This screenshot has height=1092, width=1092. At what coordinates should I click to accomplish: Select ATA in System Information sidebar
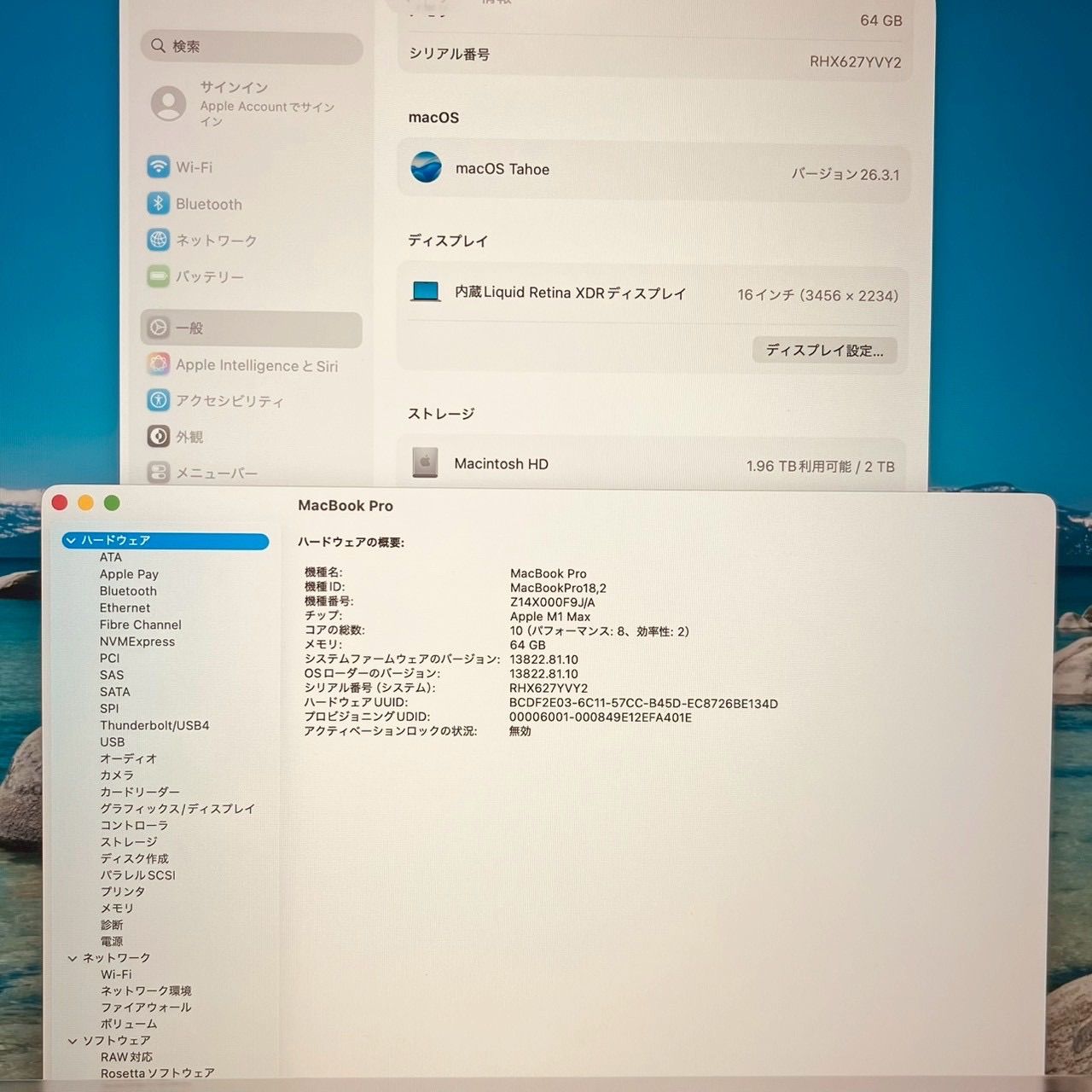coord(111,557)
